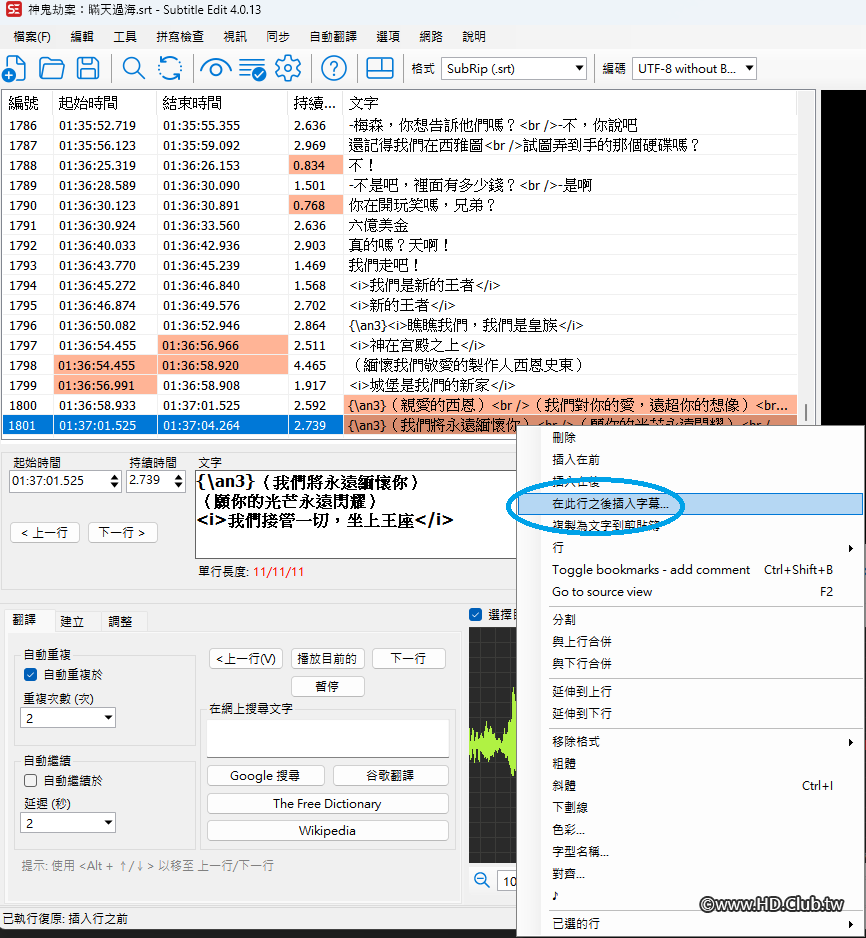
Task: Open the 編輯 menu
Action: [x=82, y=36]
